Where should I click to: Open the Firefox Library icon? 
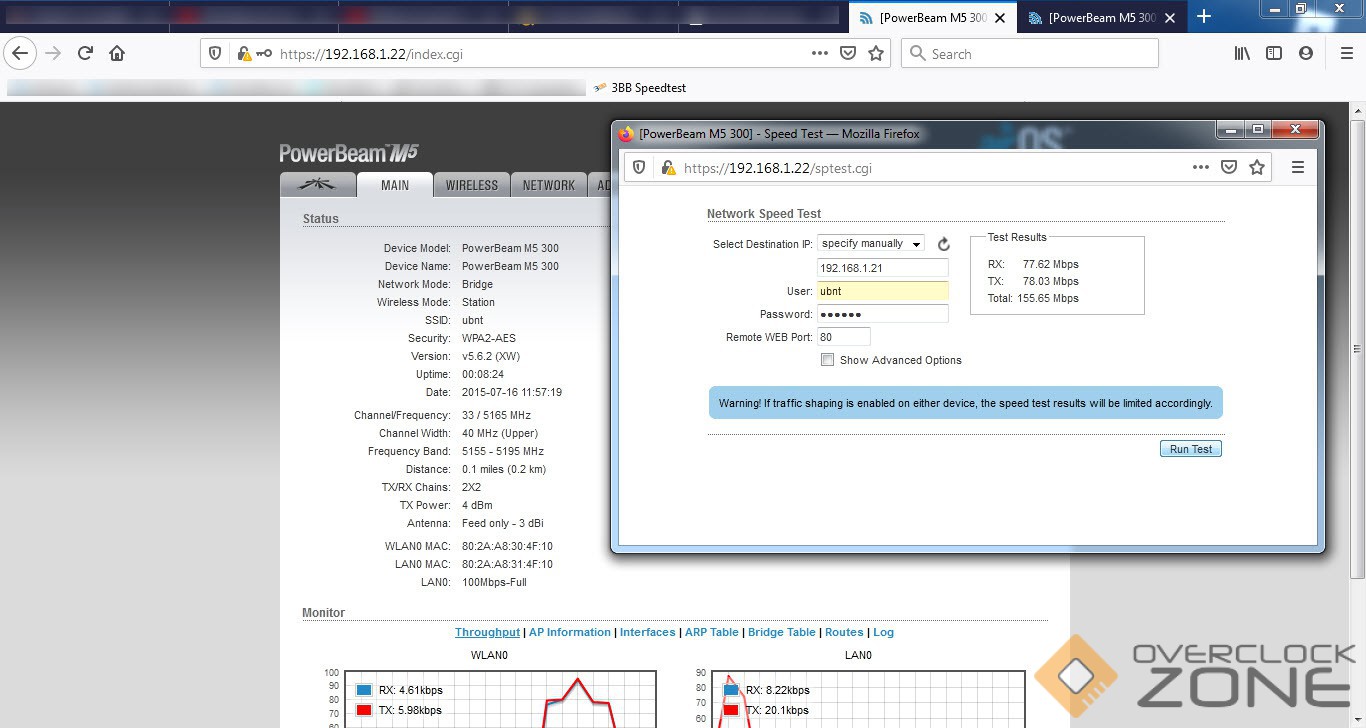(x=1242, y=54)
